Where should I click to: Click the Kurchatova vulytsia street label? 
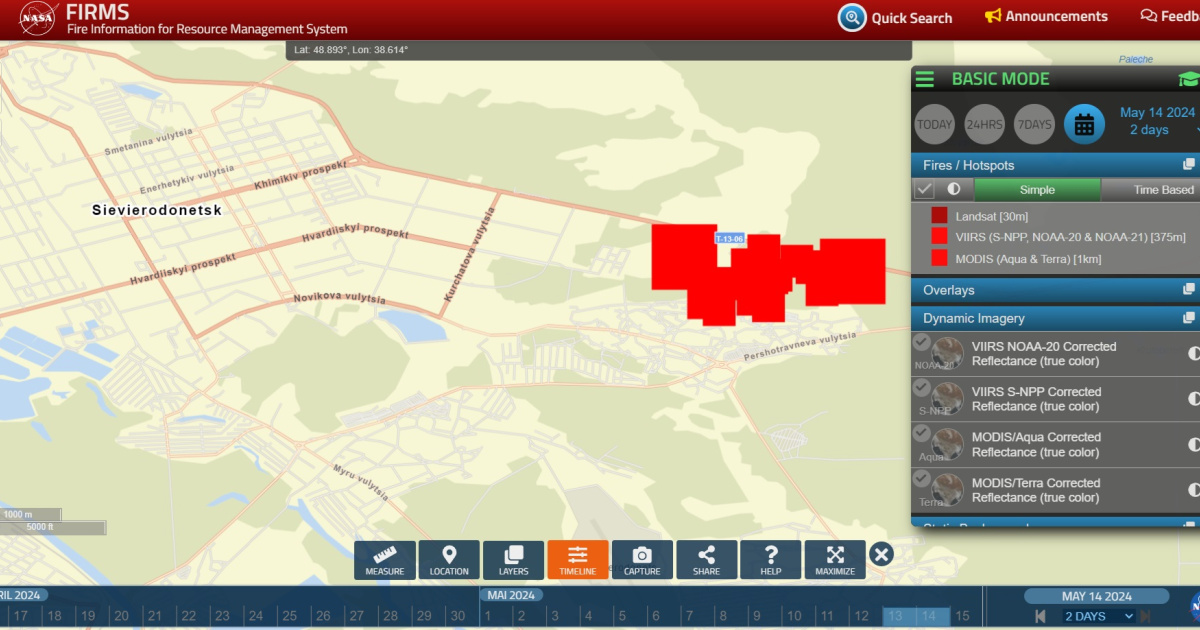[x=470, y=256]
